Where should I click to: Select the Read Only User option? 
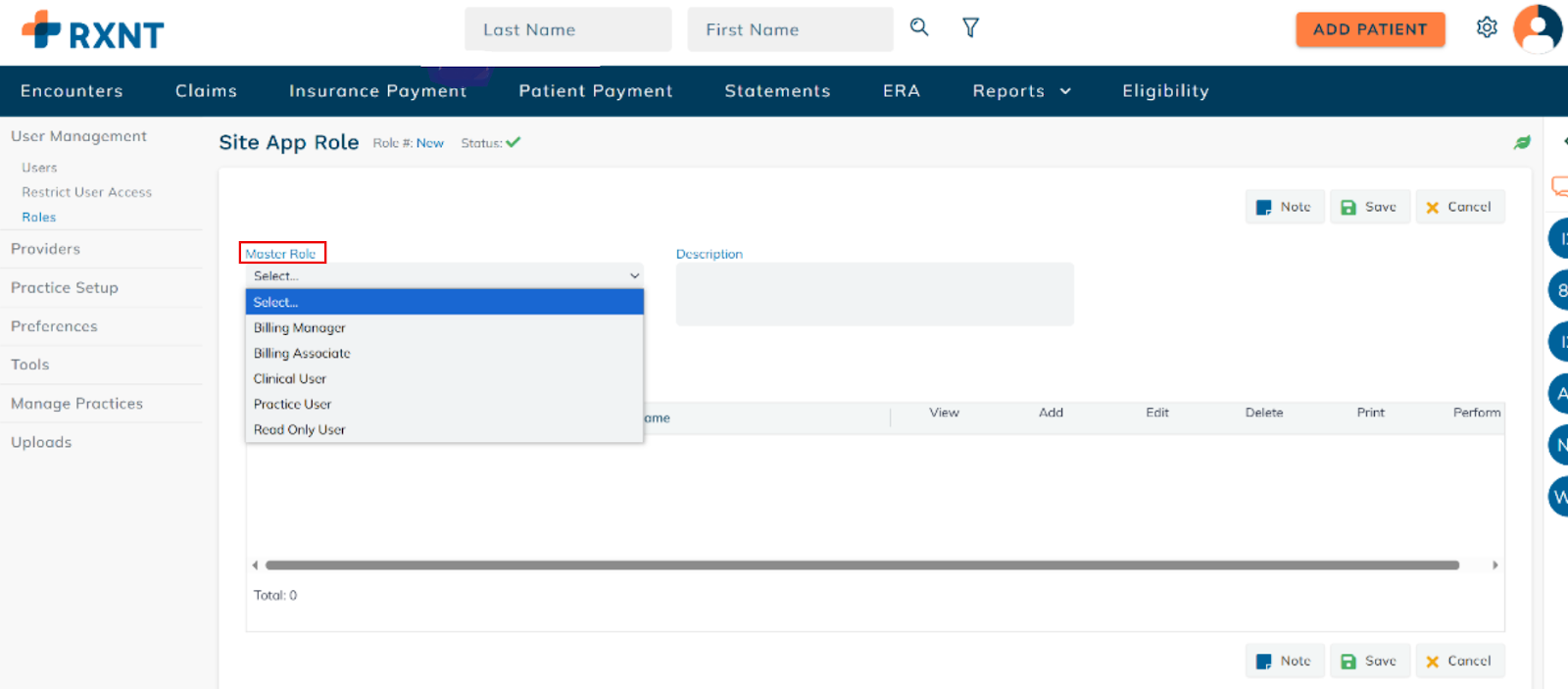click(300, 430)
